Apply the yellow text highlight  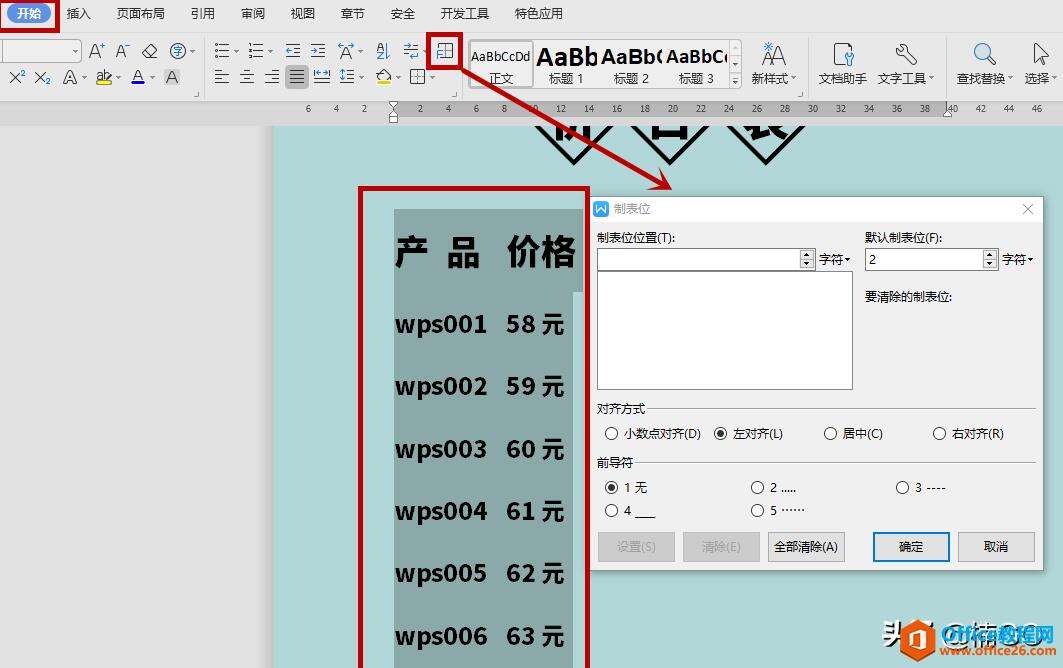tap(104, 77)
